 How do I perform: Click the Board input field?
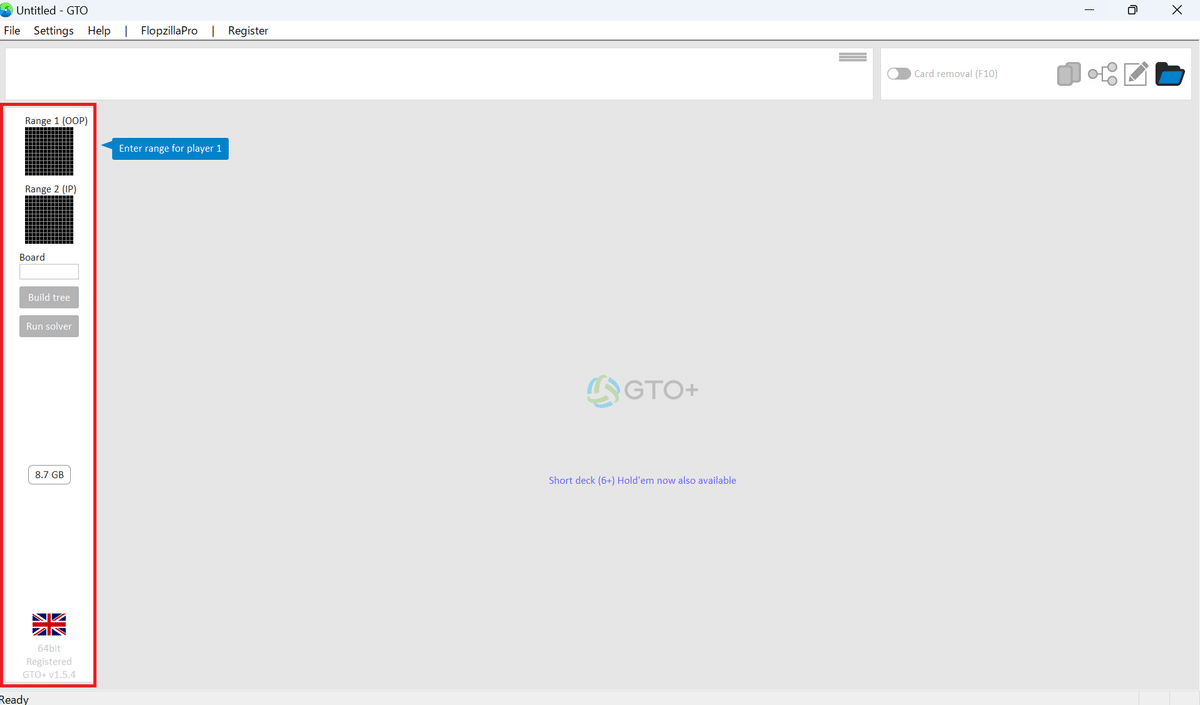tap(49, 272)
